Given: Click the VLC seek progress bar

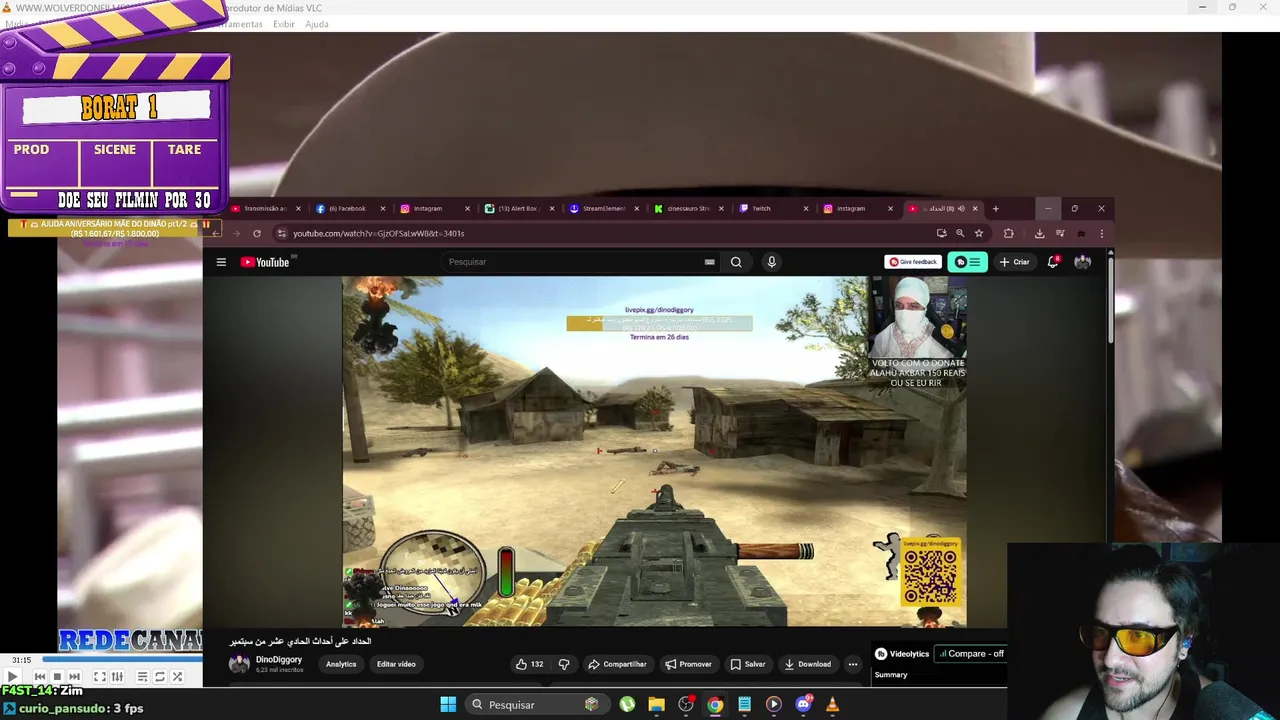Looking at the screenshot, I should point(120,660).
